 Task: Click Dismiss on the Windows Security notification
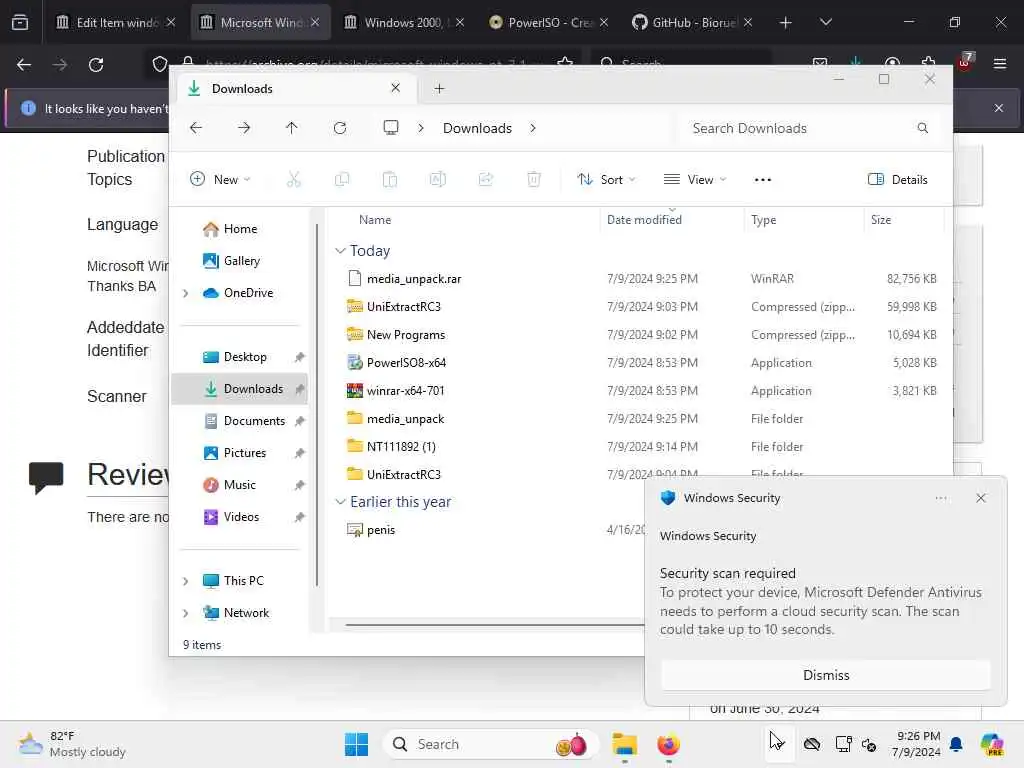click(825, 675)
